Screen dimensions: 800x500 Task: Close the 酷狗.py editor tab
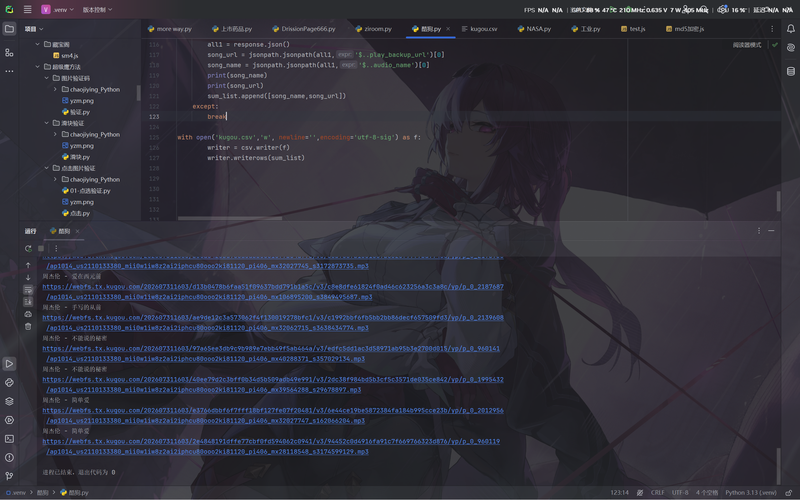click(448, 29)
